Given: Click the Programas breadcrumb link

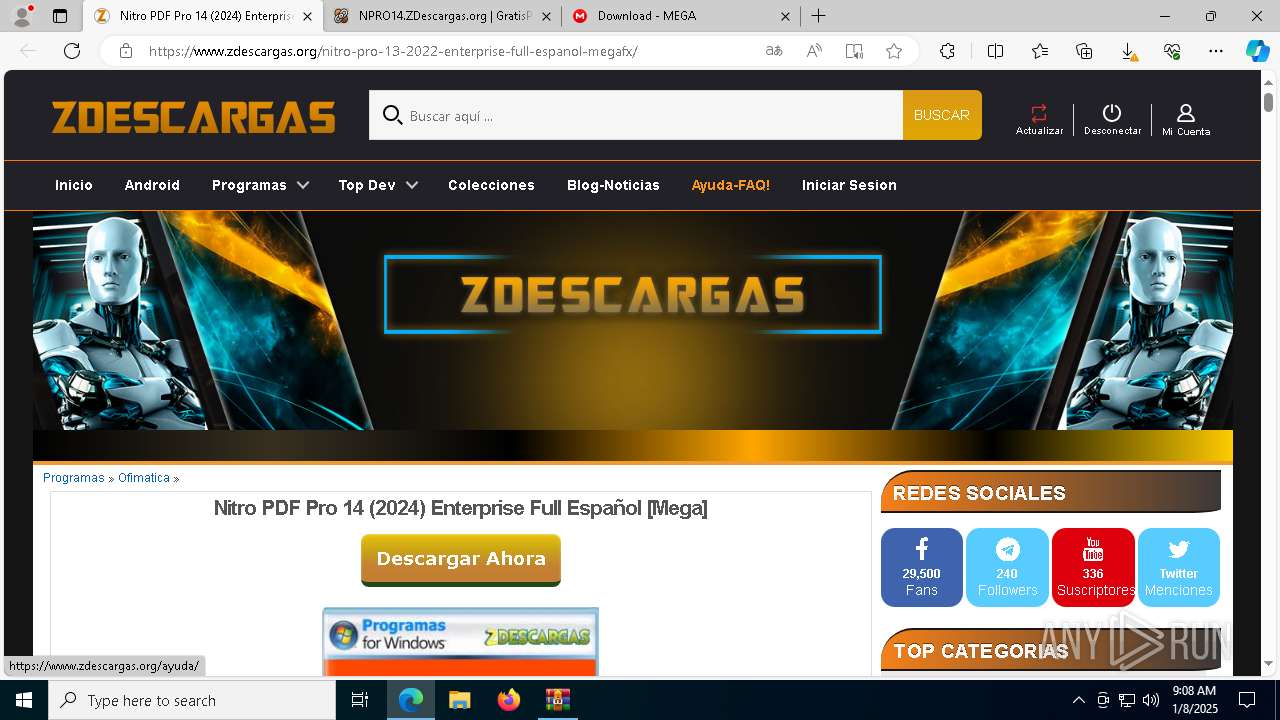Looking at the screenshot, I should point(74,478).
